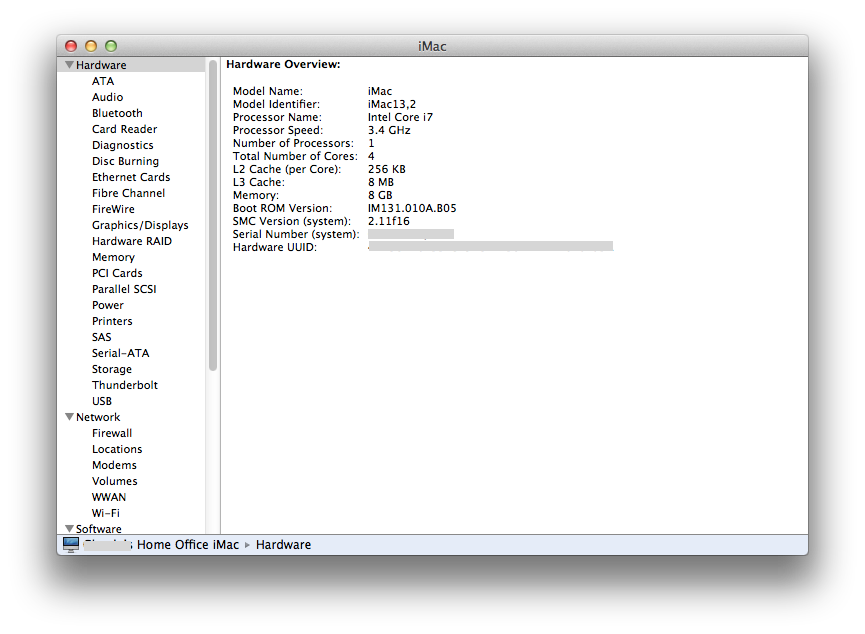Collapse the Hardware disclosure triangle
The image size is (865, 634).
[x=70, y=65]
